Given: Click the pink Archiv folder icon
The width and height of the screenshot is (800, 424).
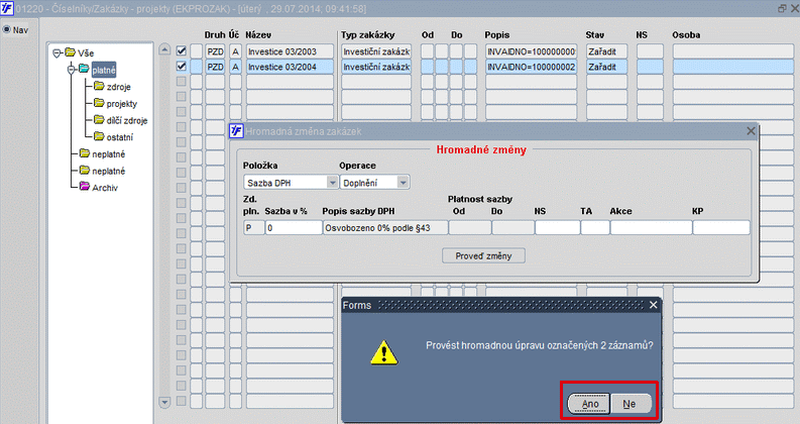Looking at the screenshot, I should coord(84,187).
